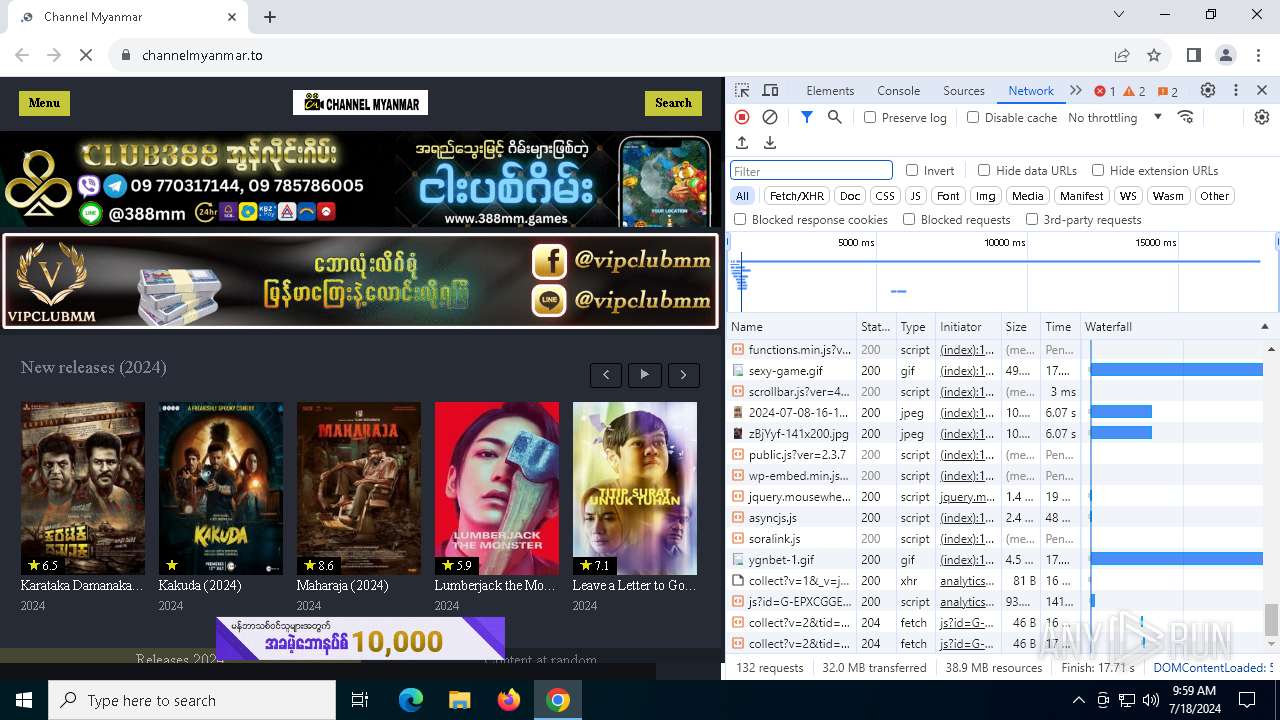Select the ygnbet-1.gif request row

point(995,560)
